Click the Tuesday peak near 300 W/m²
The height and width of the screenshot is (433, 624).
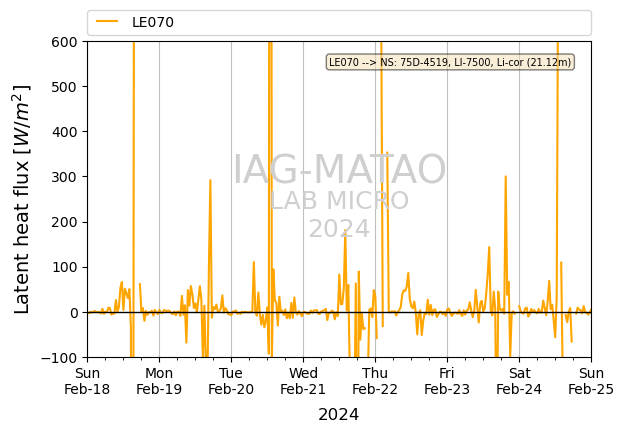pos(210,181)
